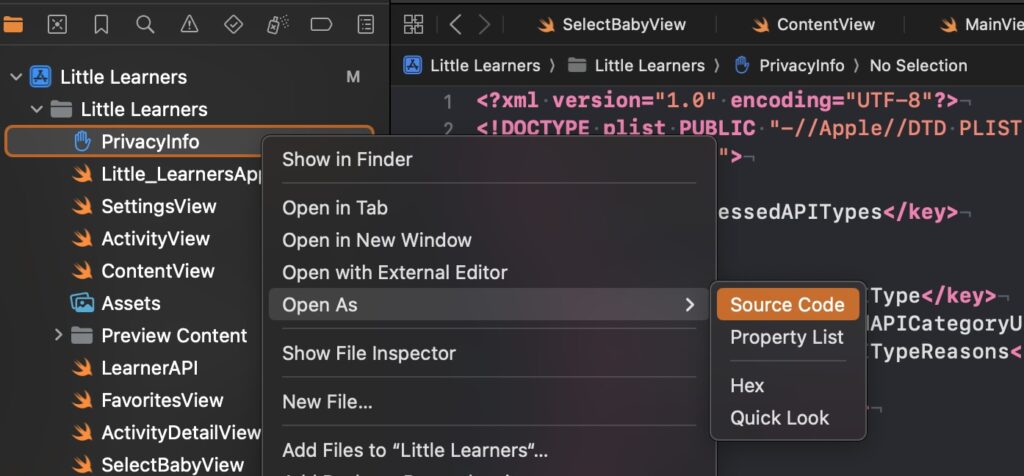Go forward using the right chevron
Screen dimensions: 1024x476
tap(484, 25)
